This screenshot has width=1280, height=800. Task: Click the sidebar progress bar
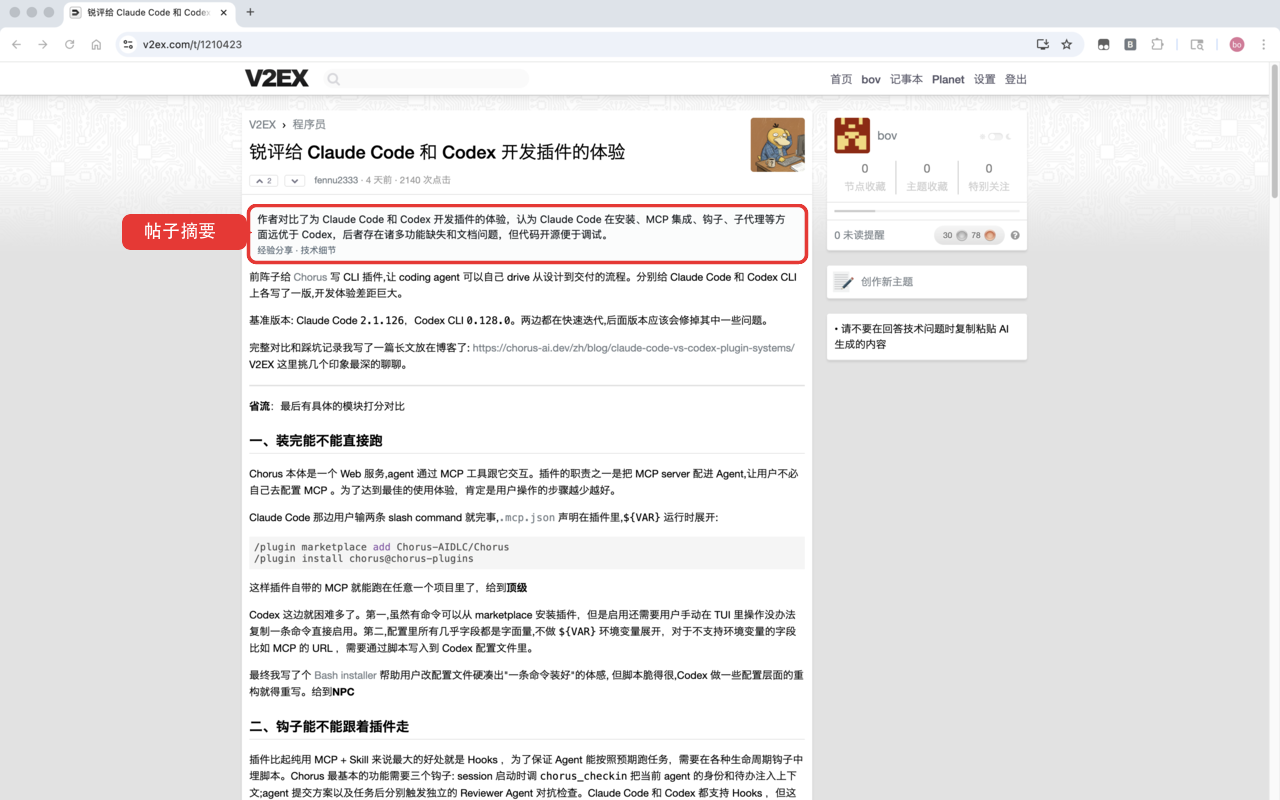click(x=927, y=211)
